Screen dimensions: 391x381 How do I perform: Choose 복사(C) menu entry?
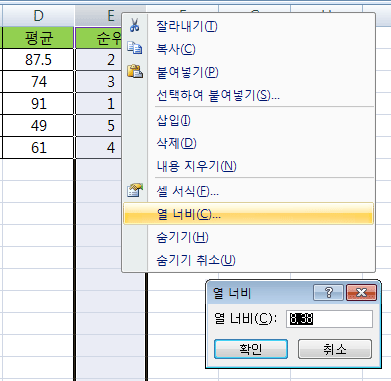[248, 49]
